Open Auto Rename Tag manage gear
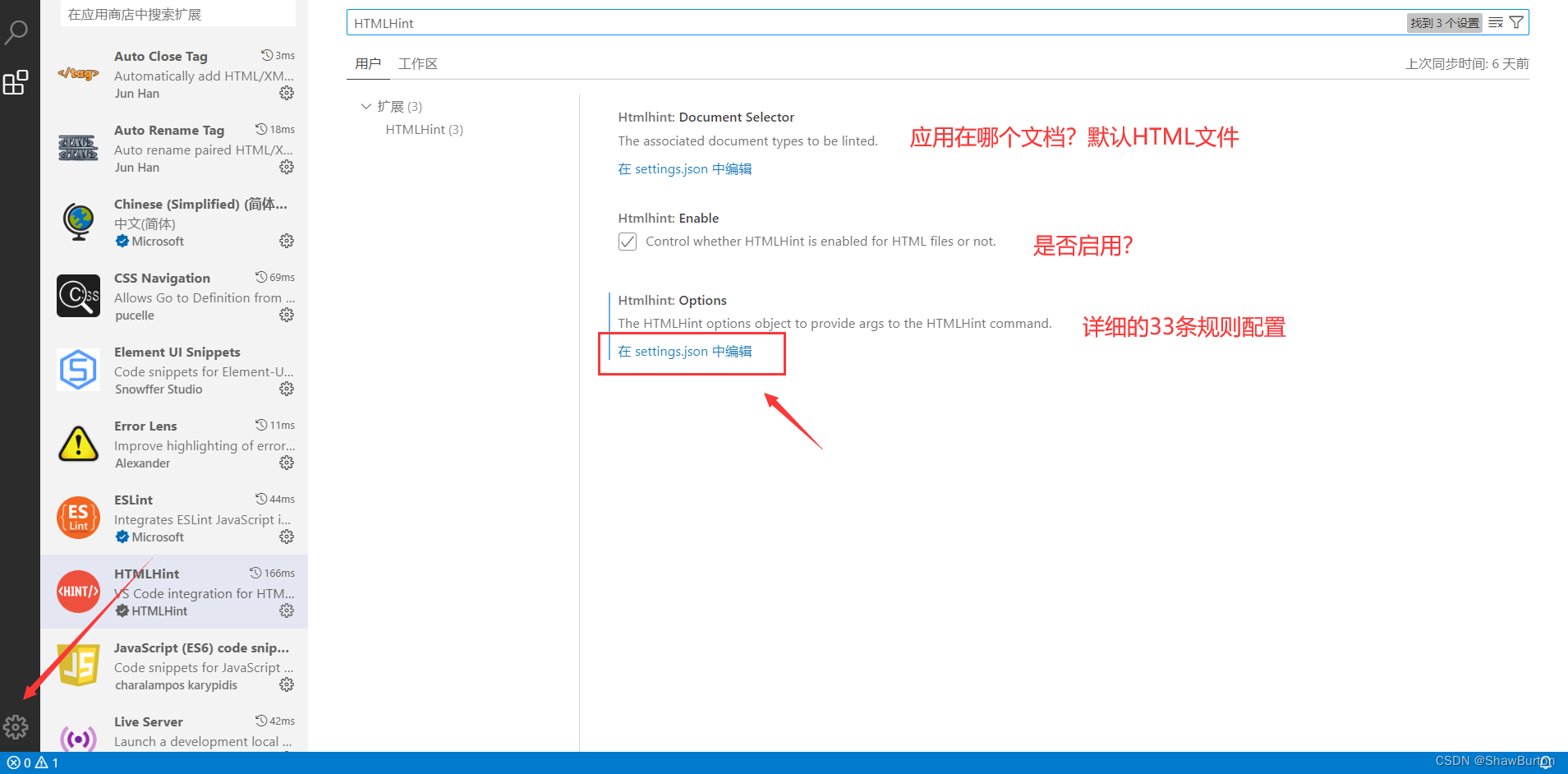 pos(287,167)
